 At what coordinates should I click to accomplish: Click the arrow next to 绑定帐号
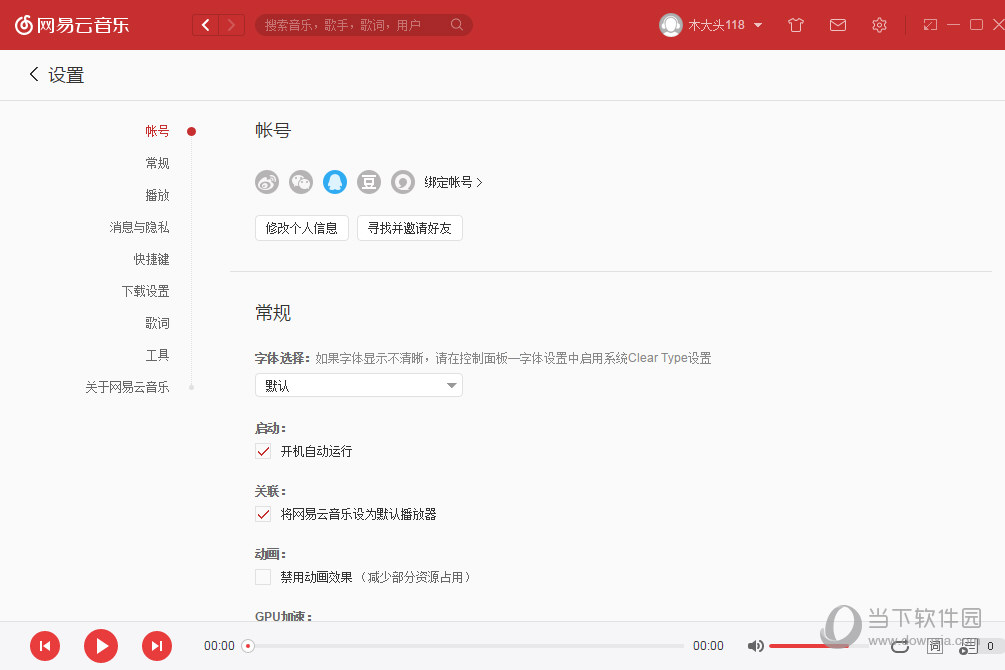tap(478, 182)
